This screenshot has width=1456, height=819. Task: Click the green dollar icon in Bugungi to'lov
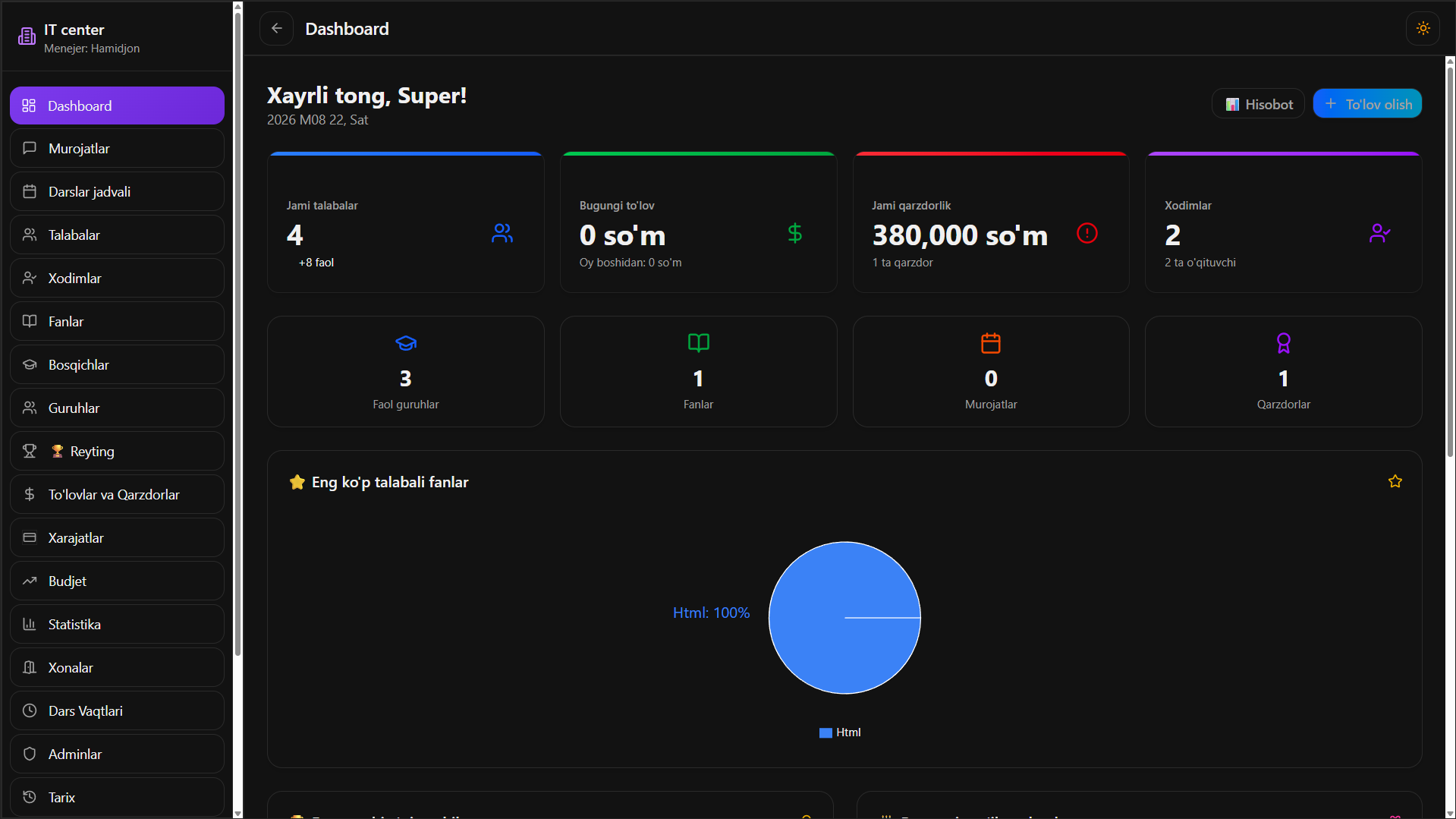tap(794, 233)
